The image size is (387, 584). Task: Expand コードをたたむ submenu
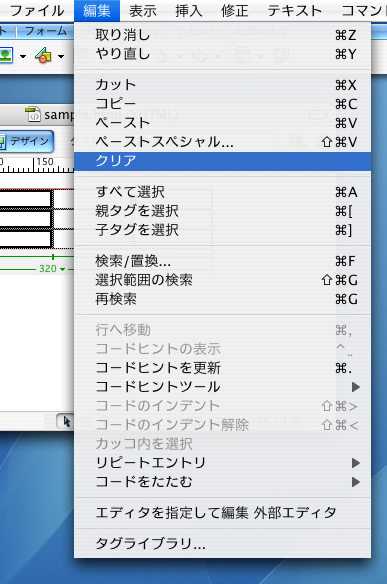coord(222,482)
